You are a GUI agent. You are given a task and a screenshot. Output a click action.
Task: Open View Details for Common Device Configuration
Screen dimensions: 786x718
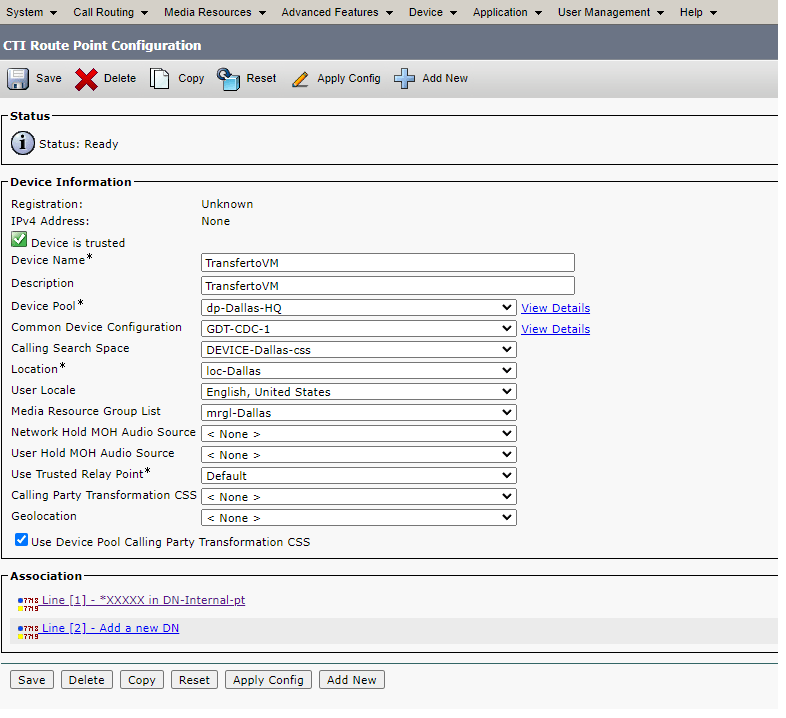tap(555, 329)
